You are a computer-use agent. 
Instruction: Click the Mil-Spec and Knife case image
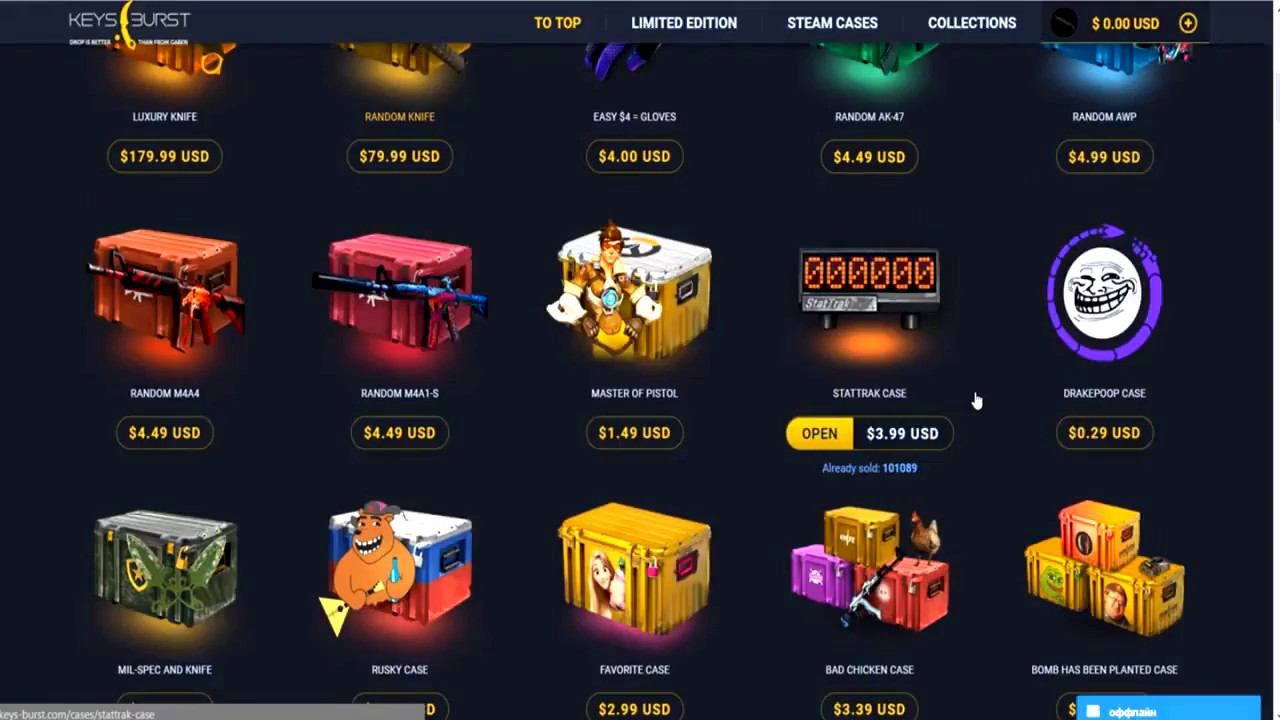[165, 570]
